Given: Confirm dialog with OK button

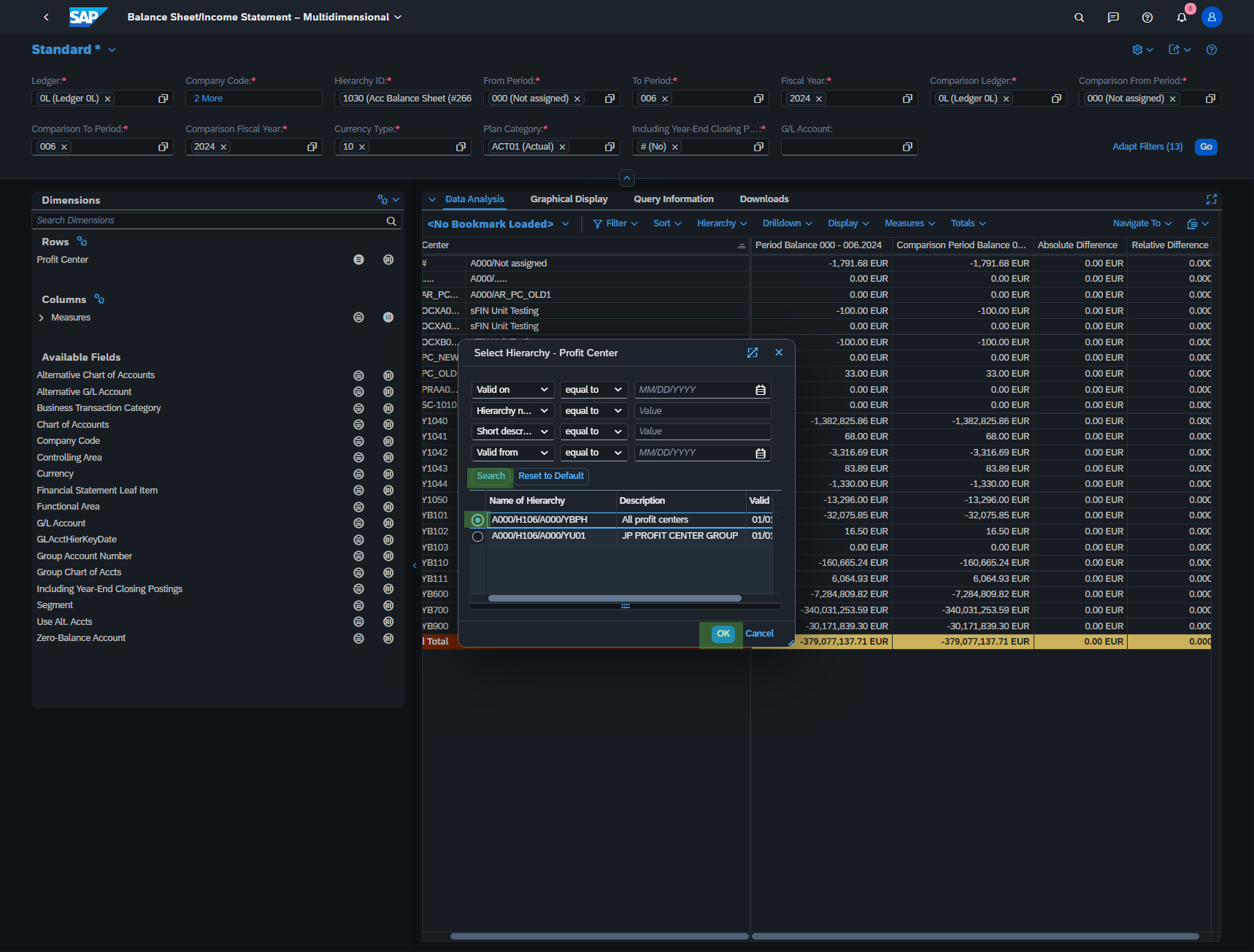Looking at the screenshot, I should coord(723,634).
